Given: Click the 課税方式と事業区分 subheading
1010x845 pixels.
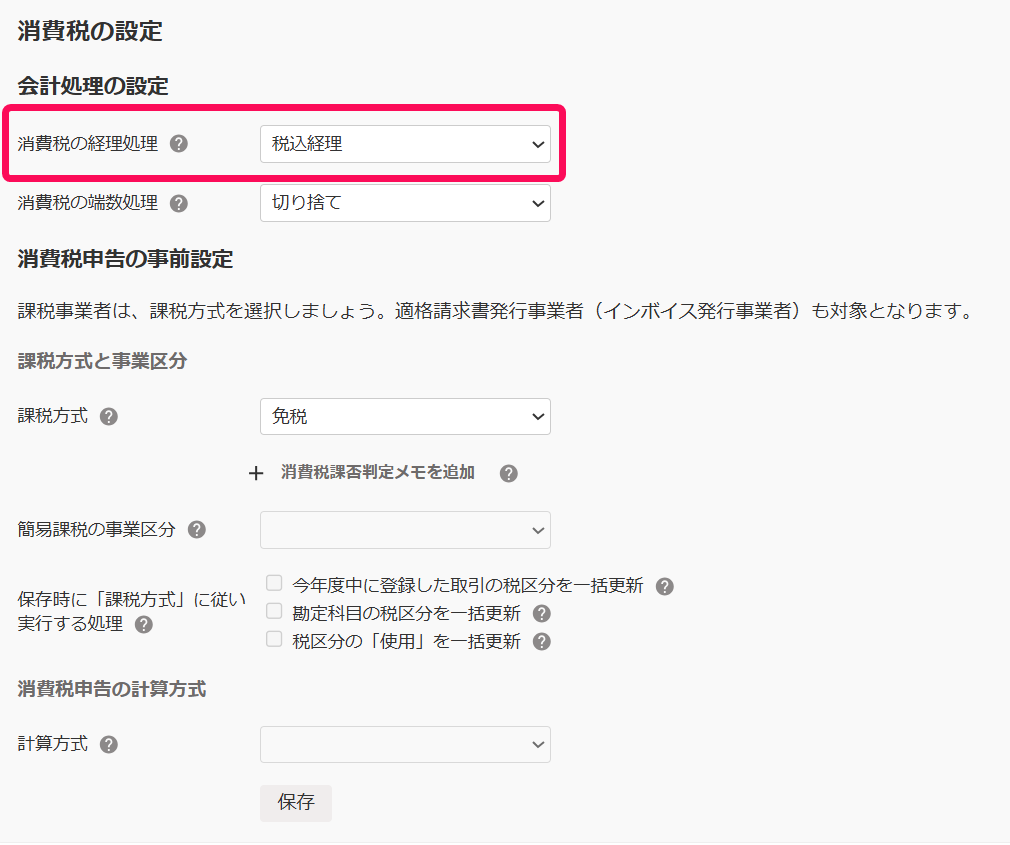Looking at the screenshot, I should point(102,361).
